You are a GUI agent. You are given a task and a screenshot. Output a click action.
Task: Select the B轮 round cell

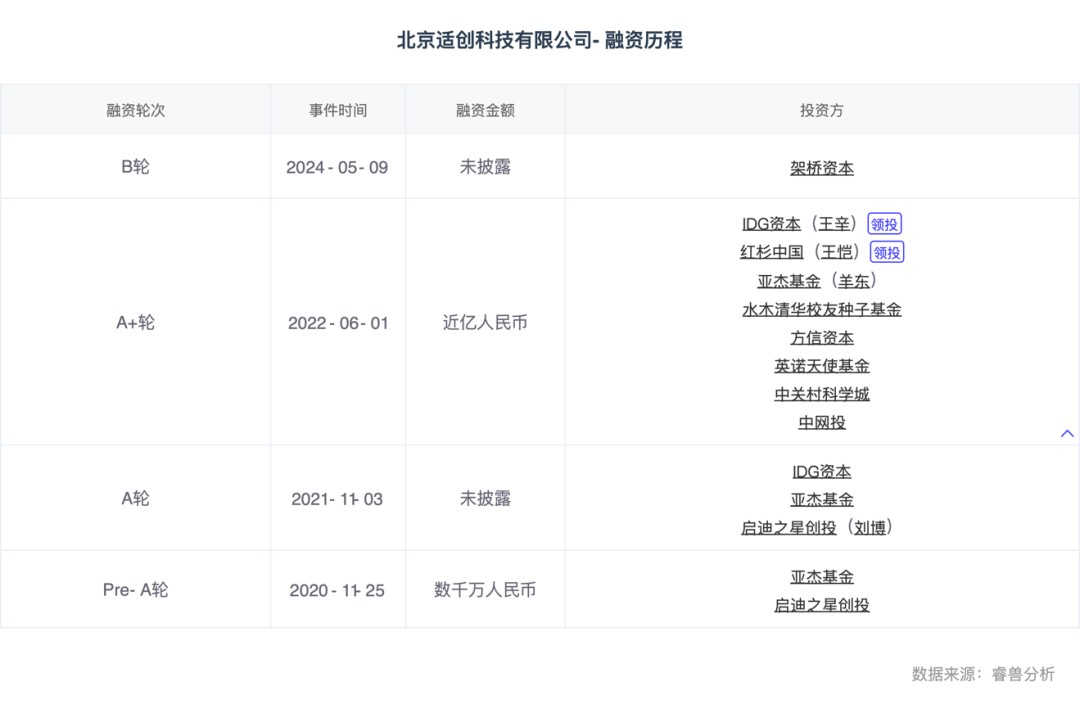pos(136,167)
